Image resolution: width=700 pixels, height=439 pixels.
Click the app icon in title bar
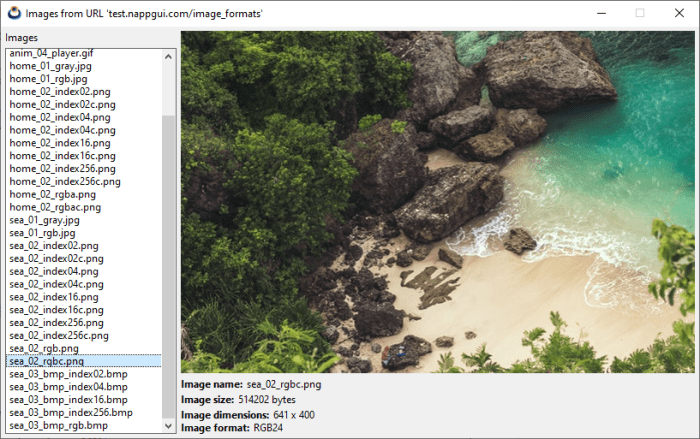coord(12,13)
